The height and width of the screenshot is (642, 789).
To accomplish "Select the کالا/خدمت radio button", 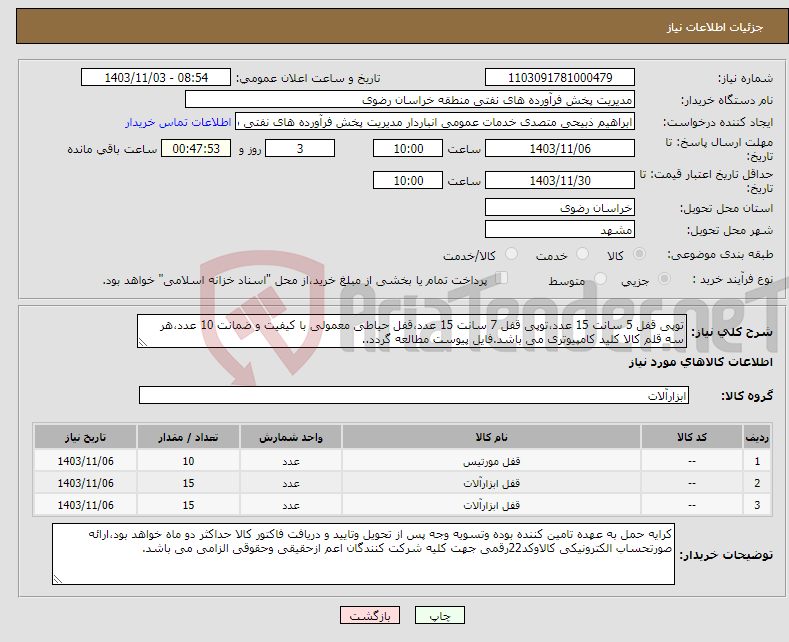I will click(511, 254).
